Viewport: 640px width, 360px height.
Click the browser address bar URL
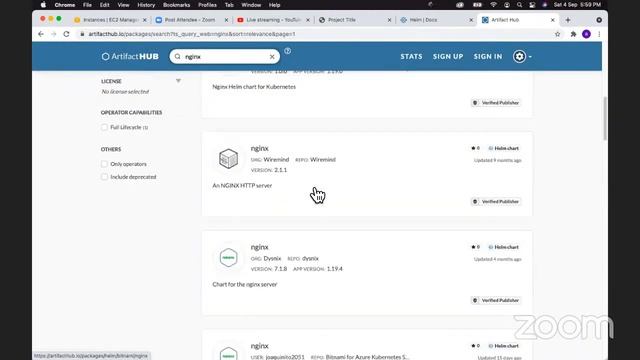(192, 34)
